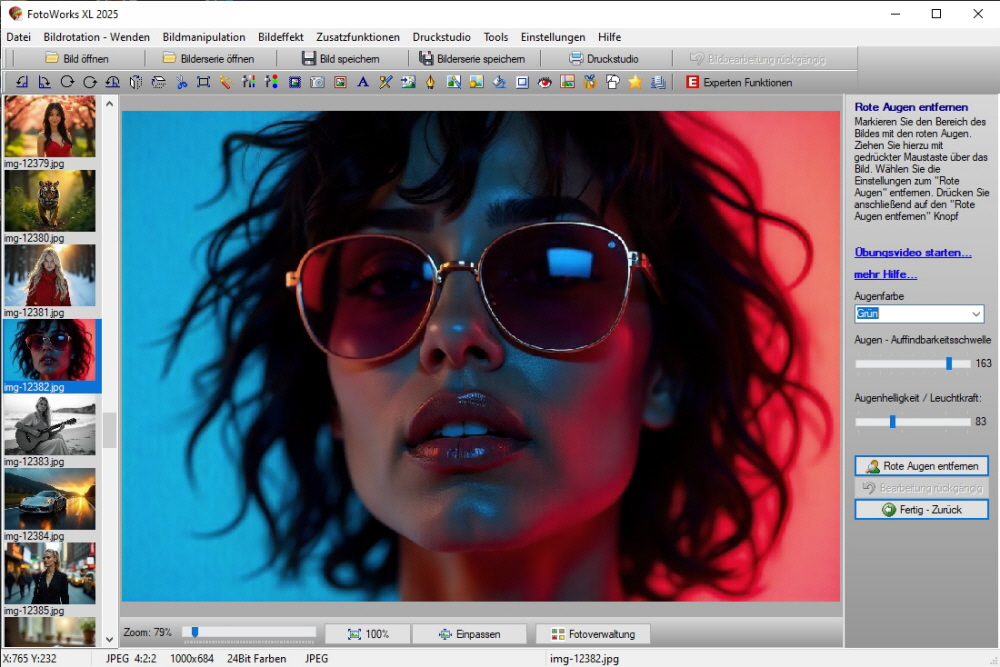Click the Einpassen fit button
The width and height of the screenshot is (1000, 667).
(x=470, y=634)
